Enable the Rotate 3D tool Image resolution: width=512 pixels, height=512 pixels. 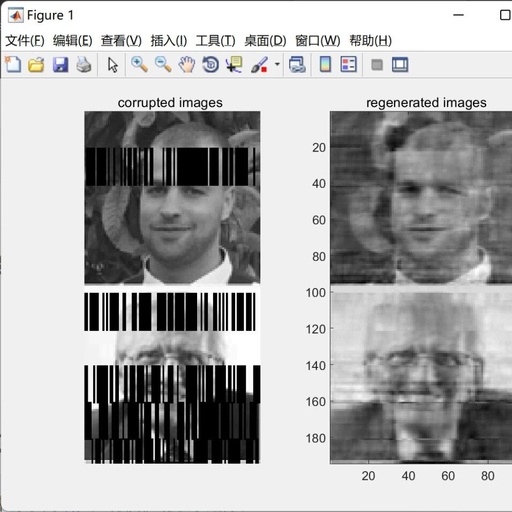pyautogui.click(x=211, y=65)
